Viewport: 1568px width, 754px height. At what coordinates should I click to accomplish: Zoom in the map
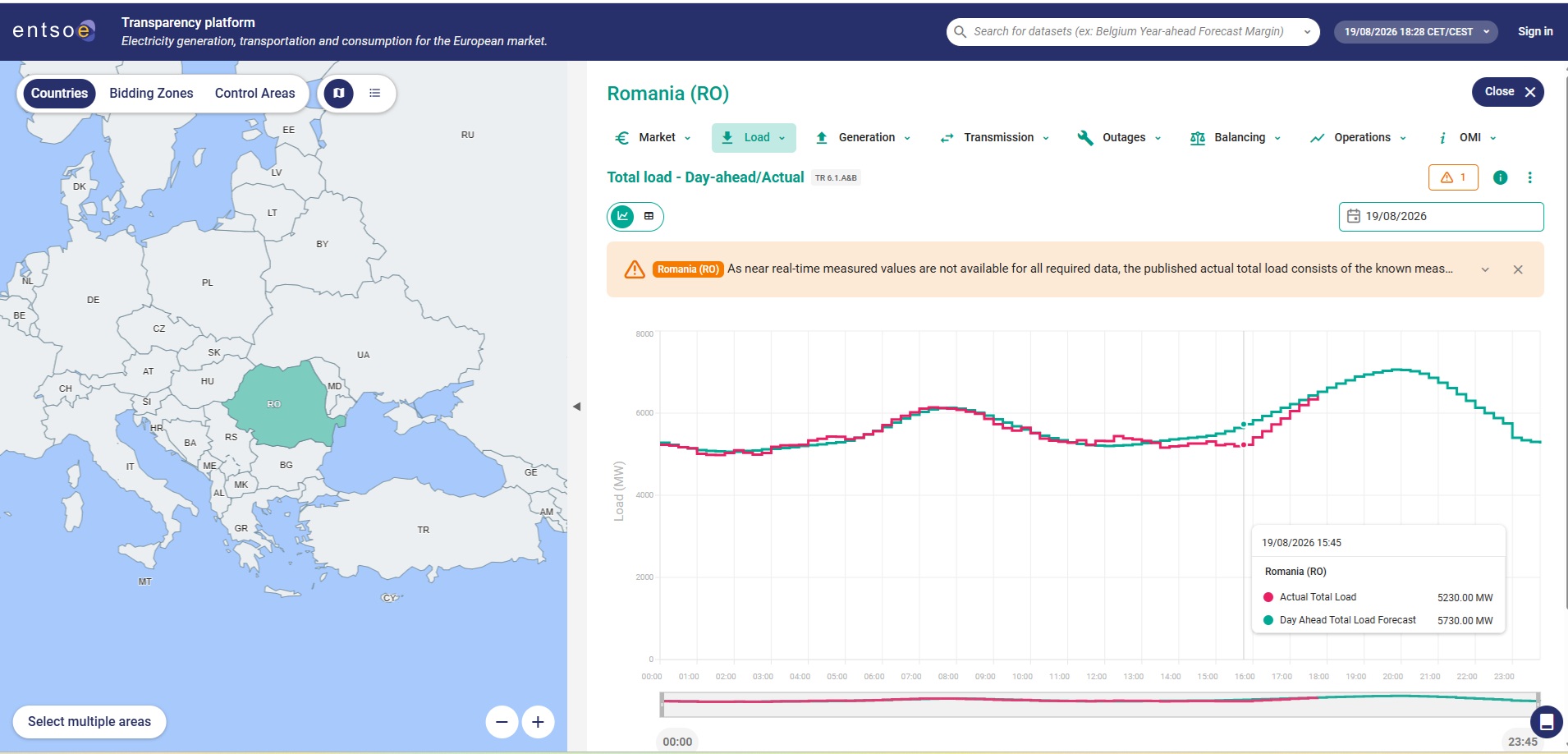538,722
